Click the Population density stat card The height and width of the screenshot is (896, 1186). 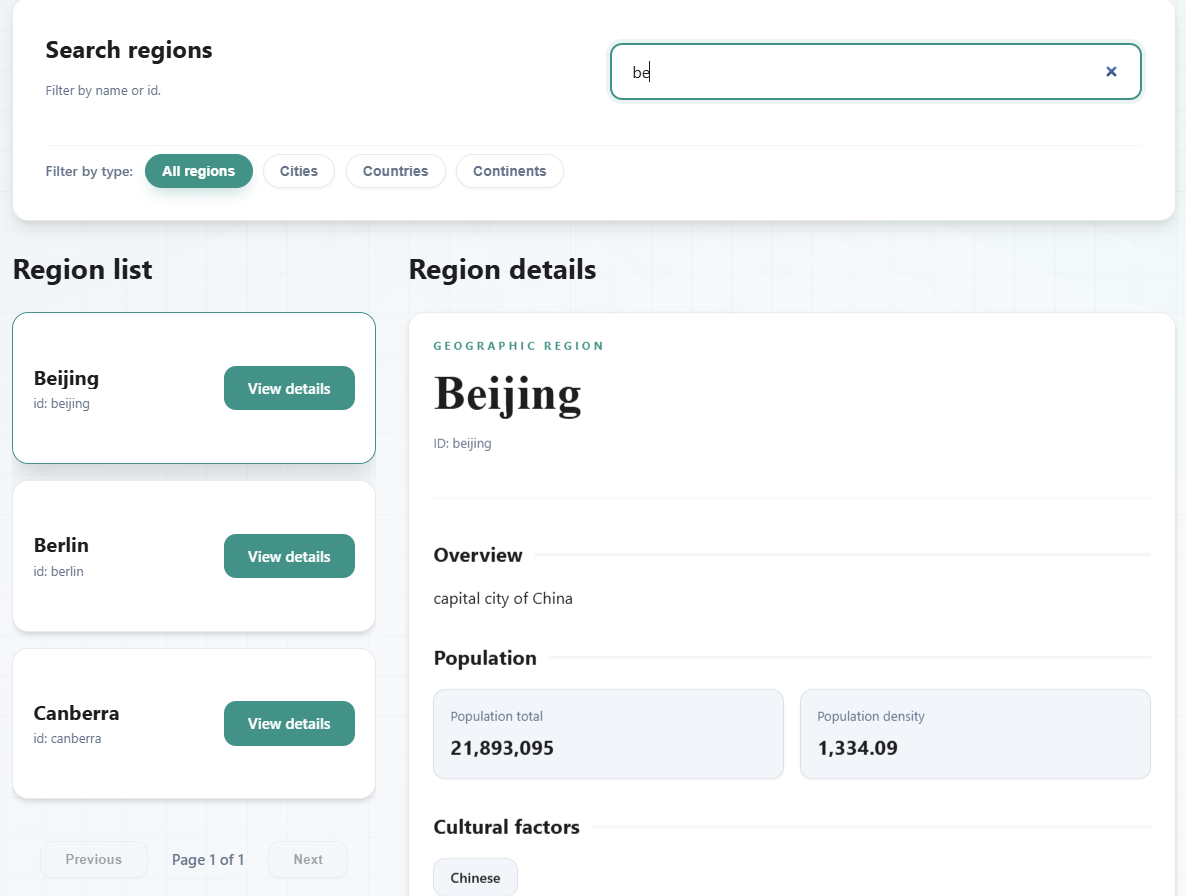[x=974, y=734]
